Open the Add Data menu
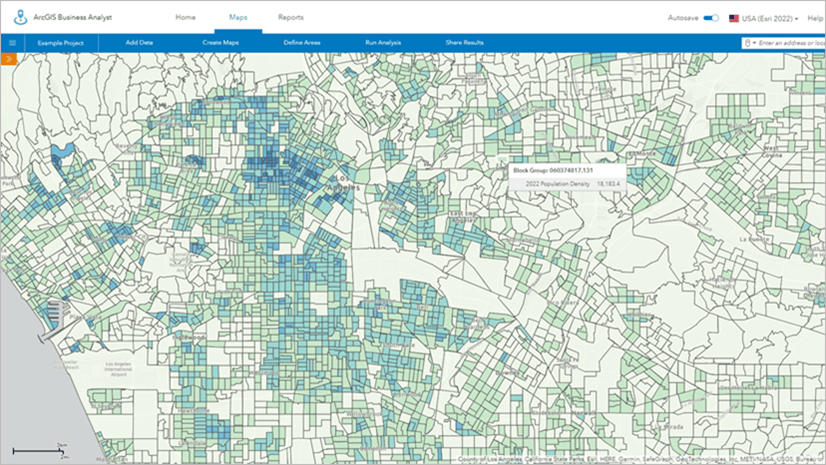This screenshot has width=826, height=465. coord(139,43)
